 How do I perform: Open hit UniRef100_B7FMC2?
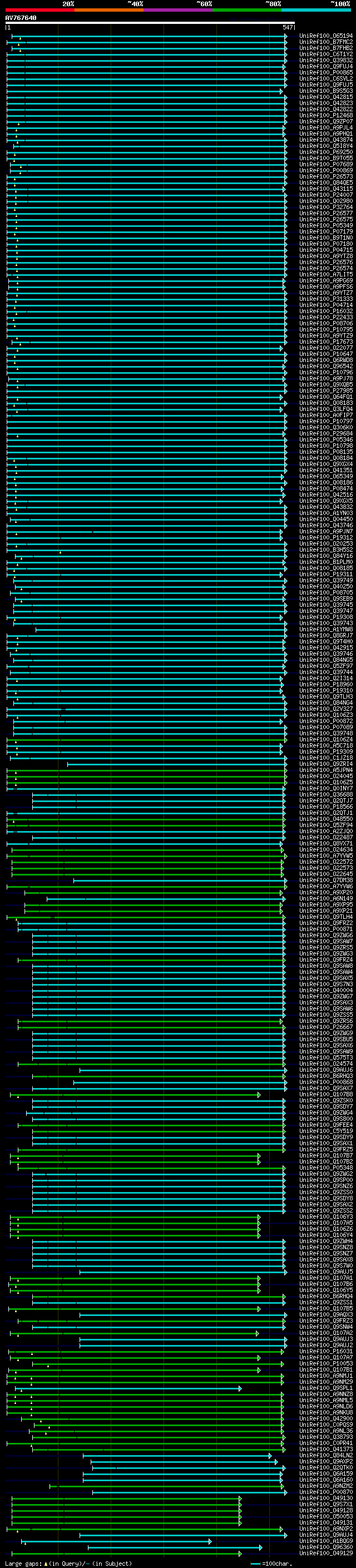pos(326,42)
